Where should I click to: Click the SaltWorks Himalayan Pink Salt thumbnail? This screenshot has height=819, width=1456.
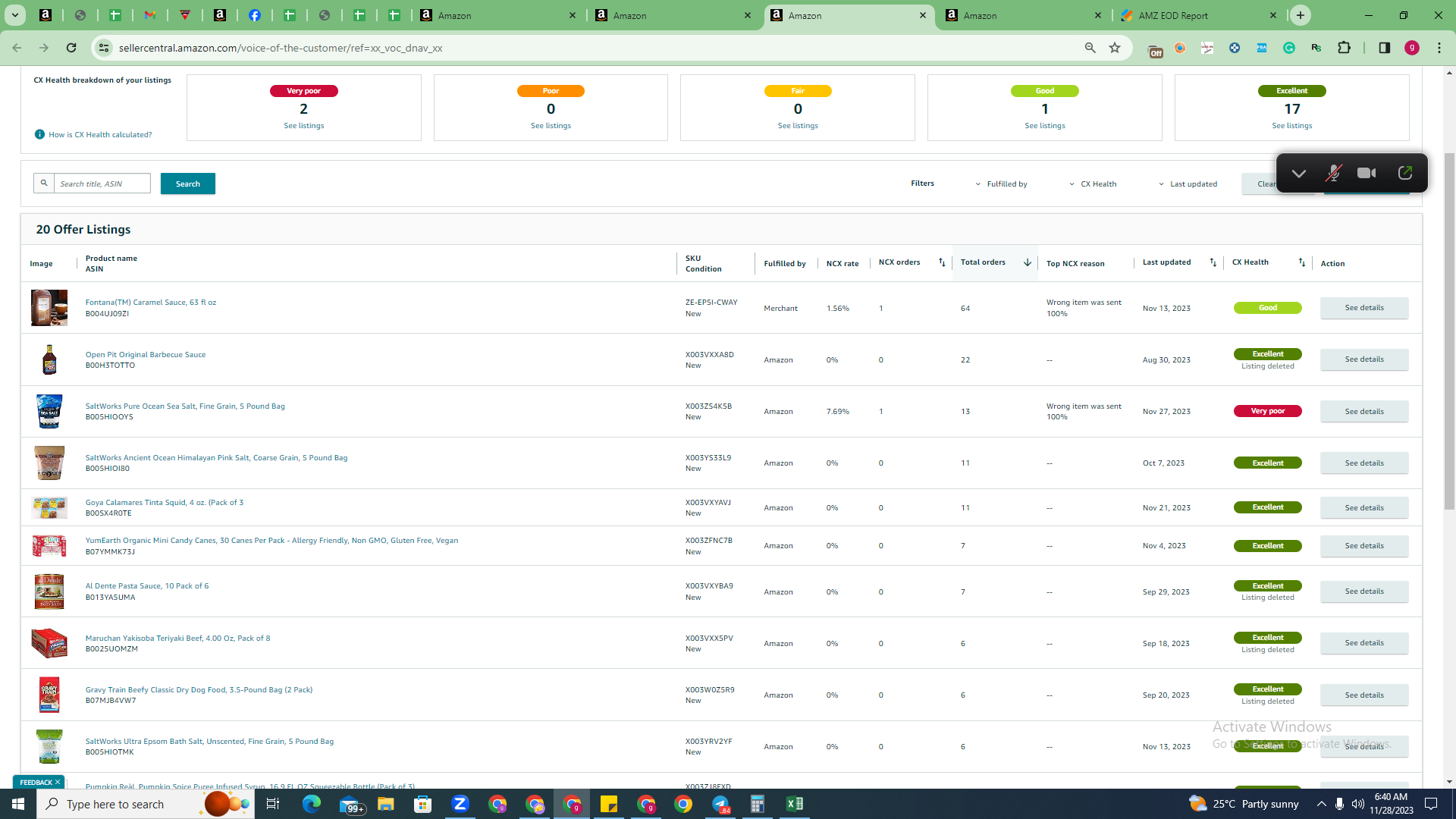(49, 463)
